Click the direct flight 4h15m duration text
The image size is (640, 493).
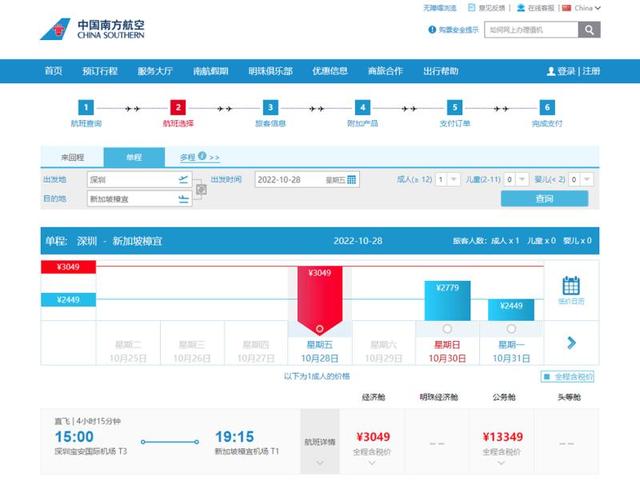pos(87,421)
